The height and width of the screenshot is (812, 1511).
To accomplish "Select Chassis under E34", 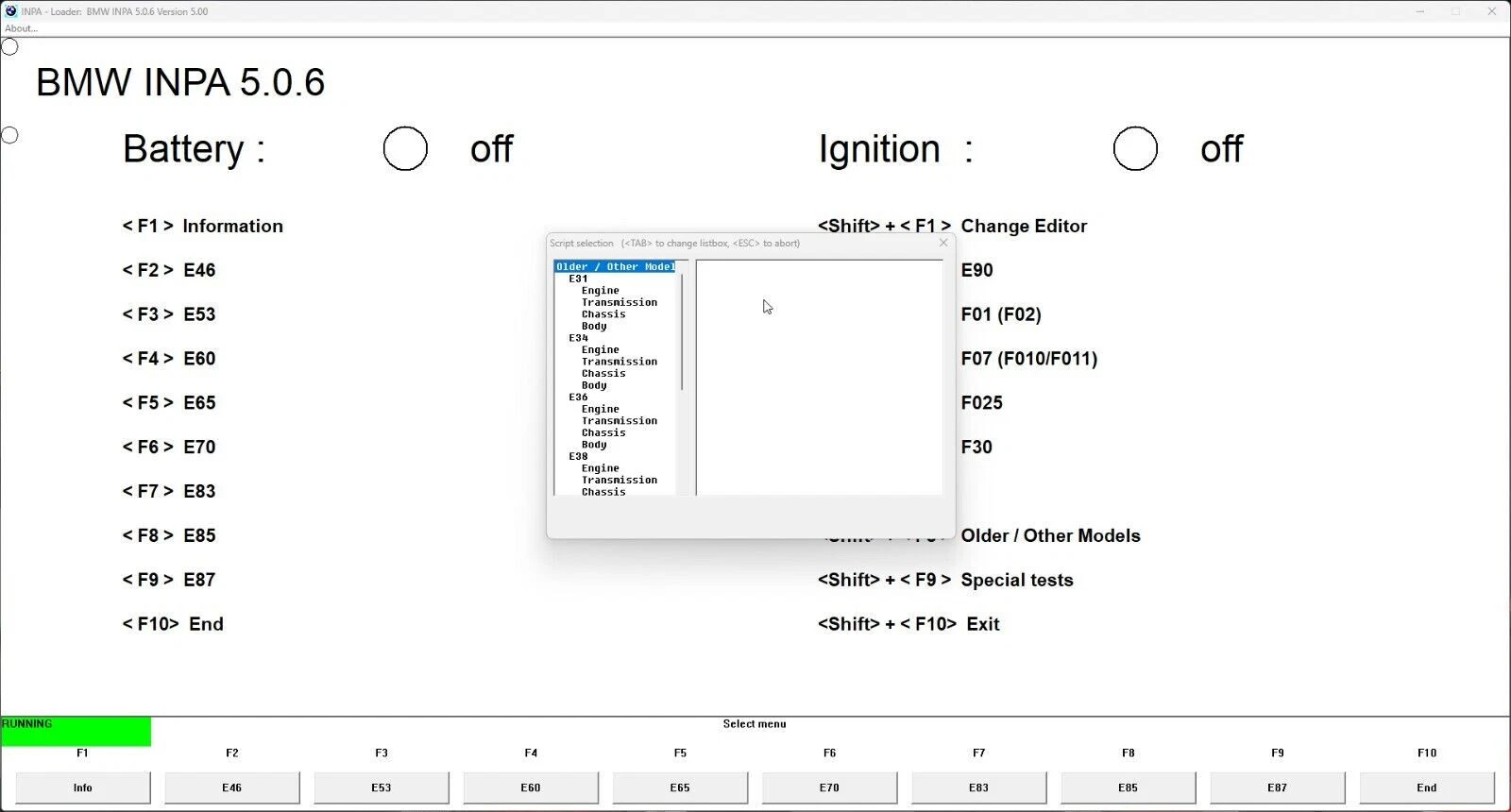I will pos(603,373).
